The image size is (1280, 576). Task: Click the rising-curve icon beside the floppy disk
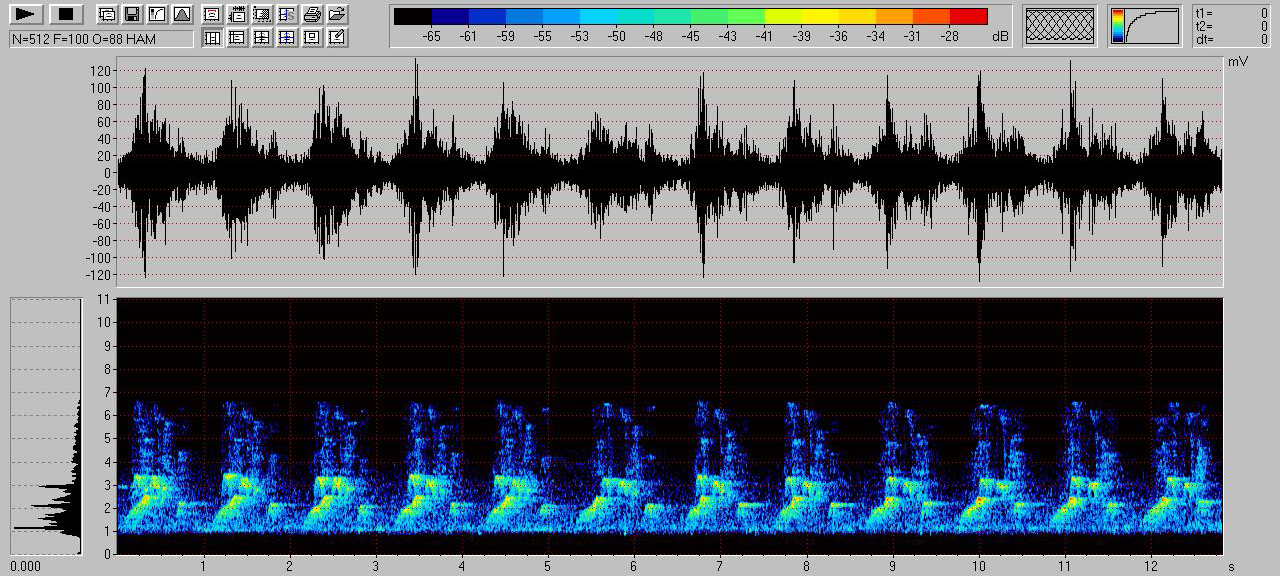pyautogui.click(x=156, y=14)
